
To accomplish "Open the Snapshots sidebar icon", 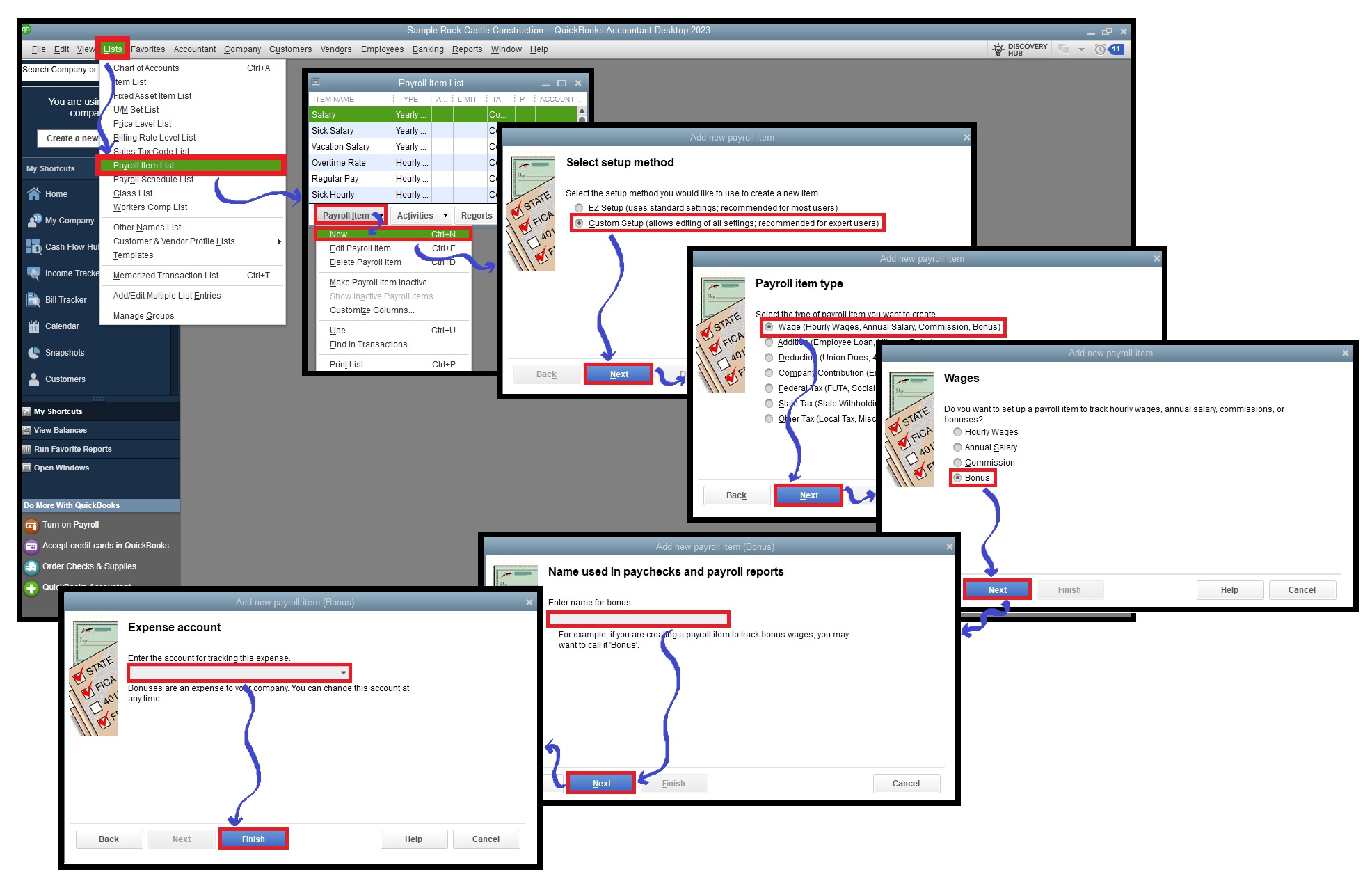I will click(x=33, y=353).
